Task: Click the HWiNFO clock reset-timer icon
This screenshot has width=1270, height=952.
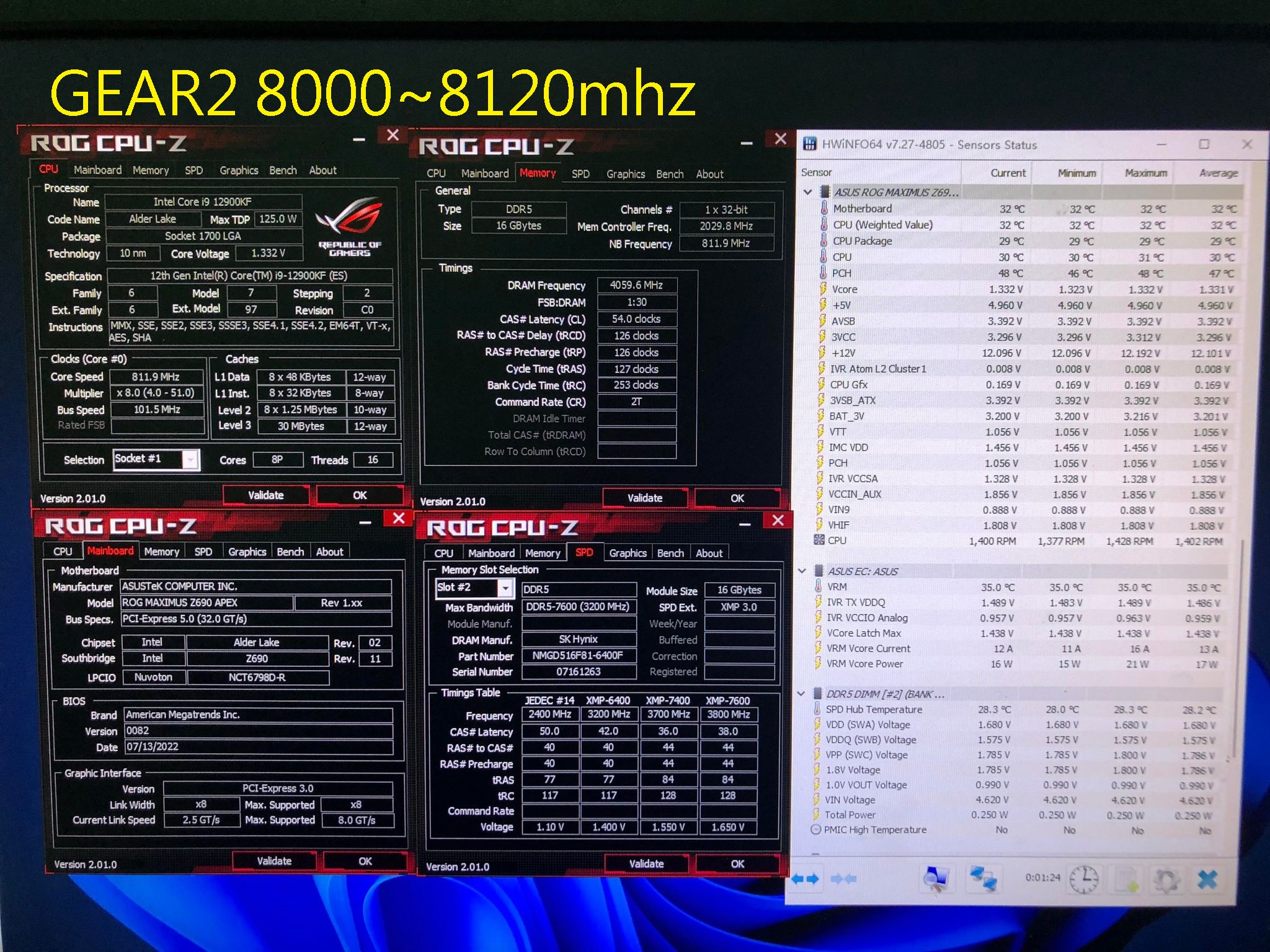Action: pyautogui.click(x=1083, y=879)
